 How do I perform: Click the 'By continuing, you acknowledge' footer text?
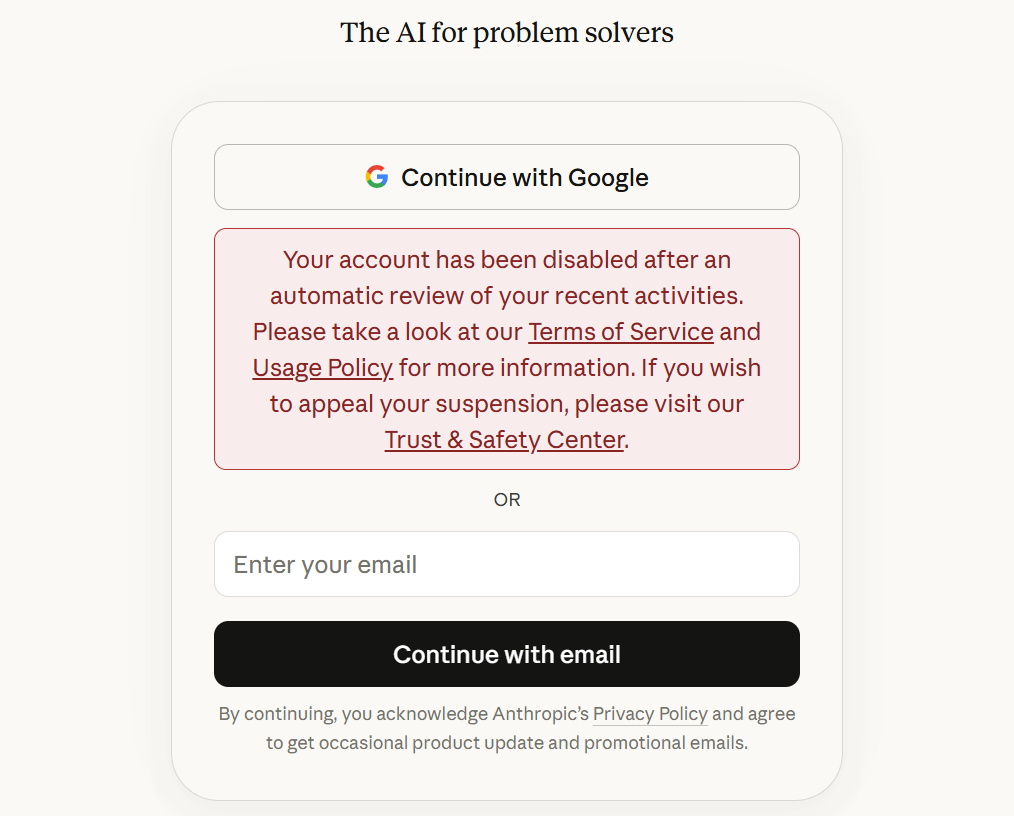tap(353, 714)
